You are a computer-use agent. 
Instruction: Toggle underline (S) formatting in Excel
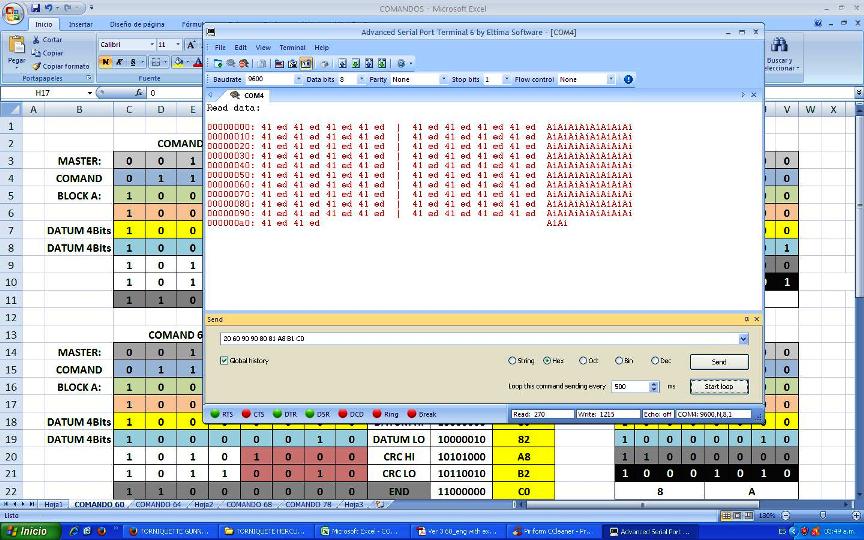tap(133, 62)
